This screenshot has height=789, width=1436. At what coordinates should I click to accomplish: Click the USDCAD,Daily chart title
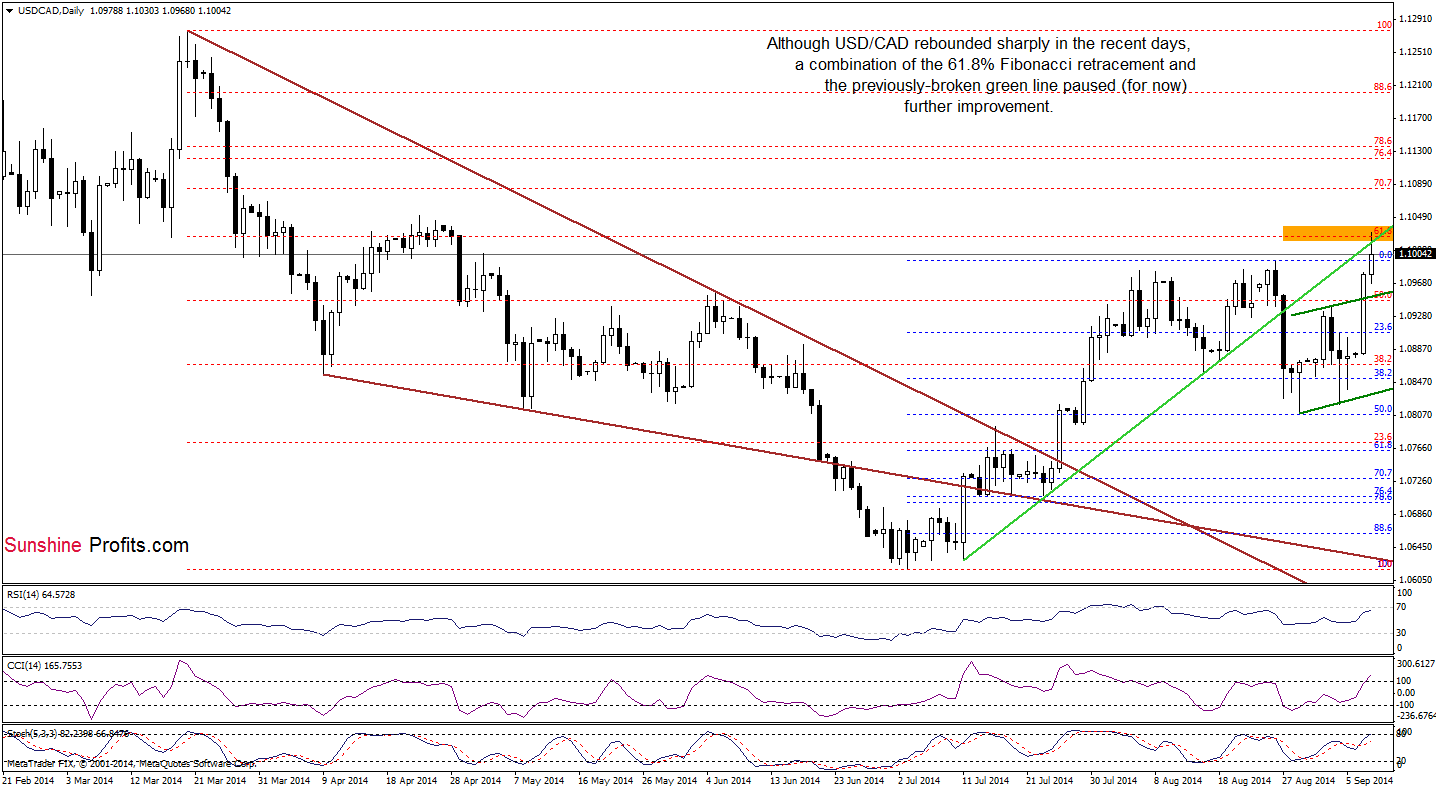51,9
